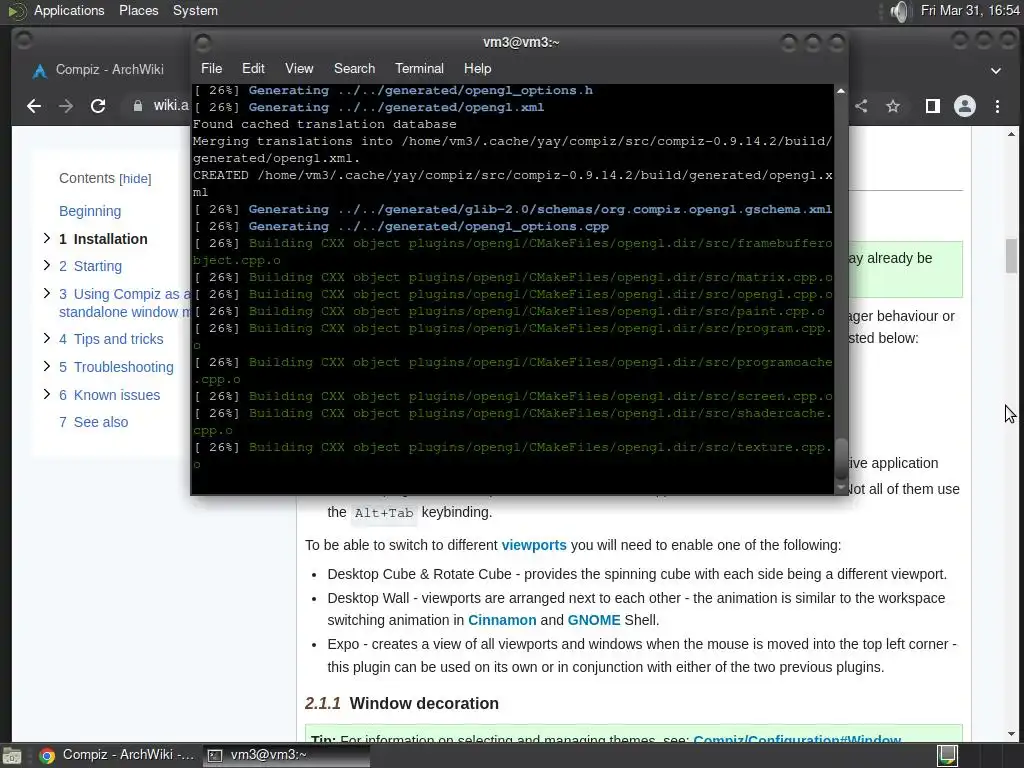
Task: Open terminal Edit menu
Action: pos(253,69)
